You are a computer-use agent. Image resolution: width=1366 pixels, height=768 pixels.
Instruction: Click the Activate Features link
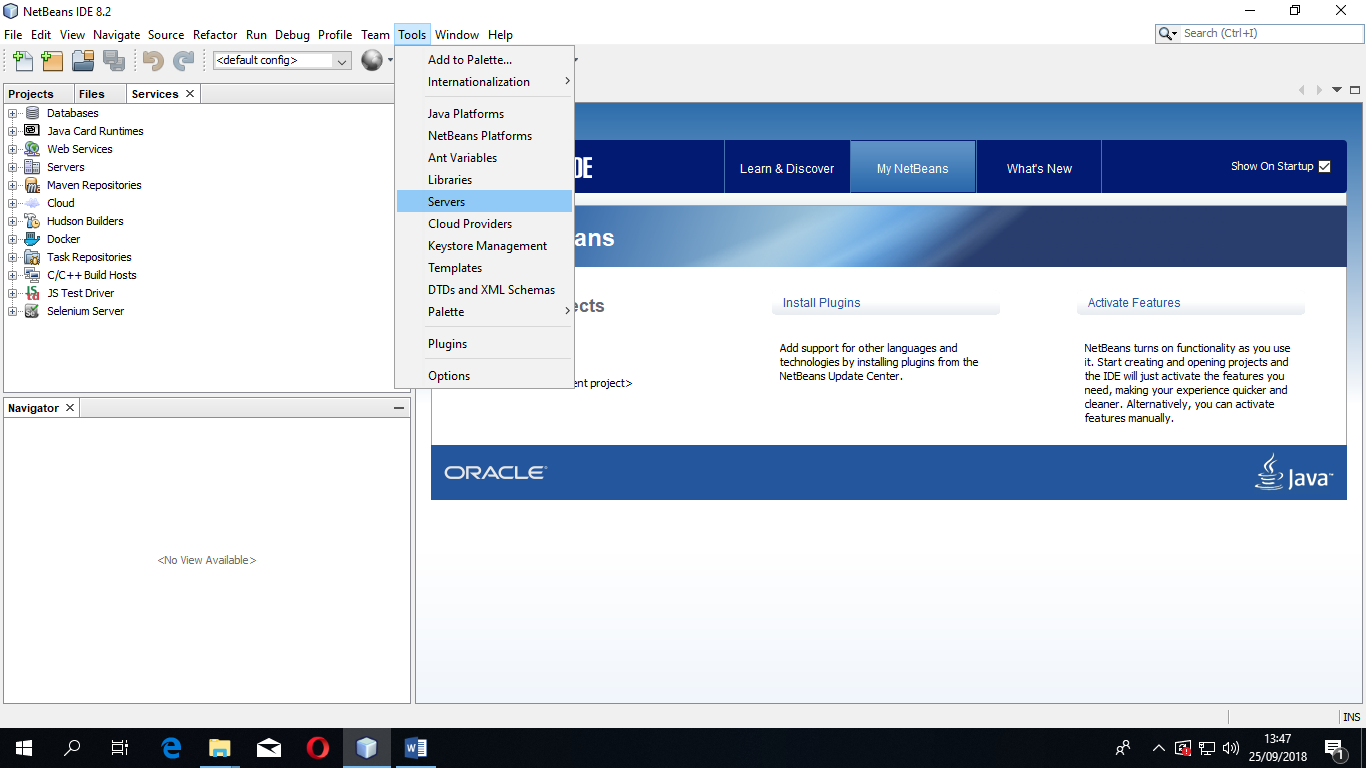click(x=1131, y=302)
